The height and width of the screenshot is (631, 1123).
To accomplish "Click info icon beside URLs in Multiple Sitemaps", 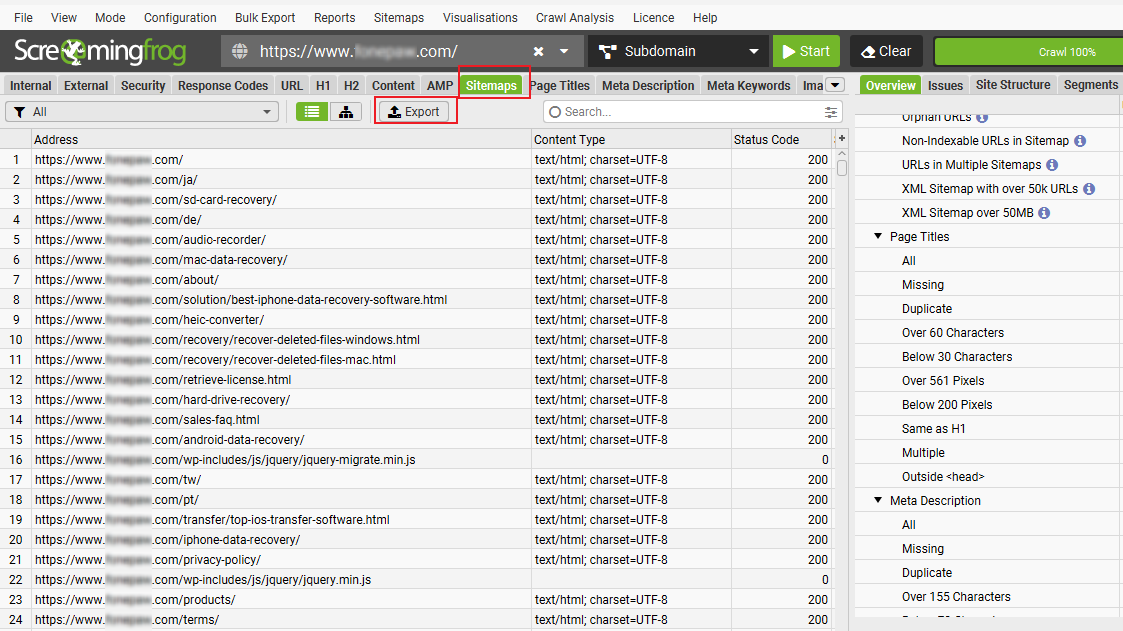I will pyautogui.click(x=1052, y=165).
